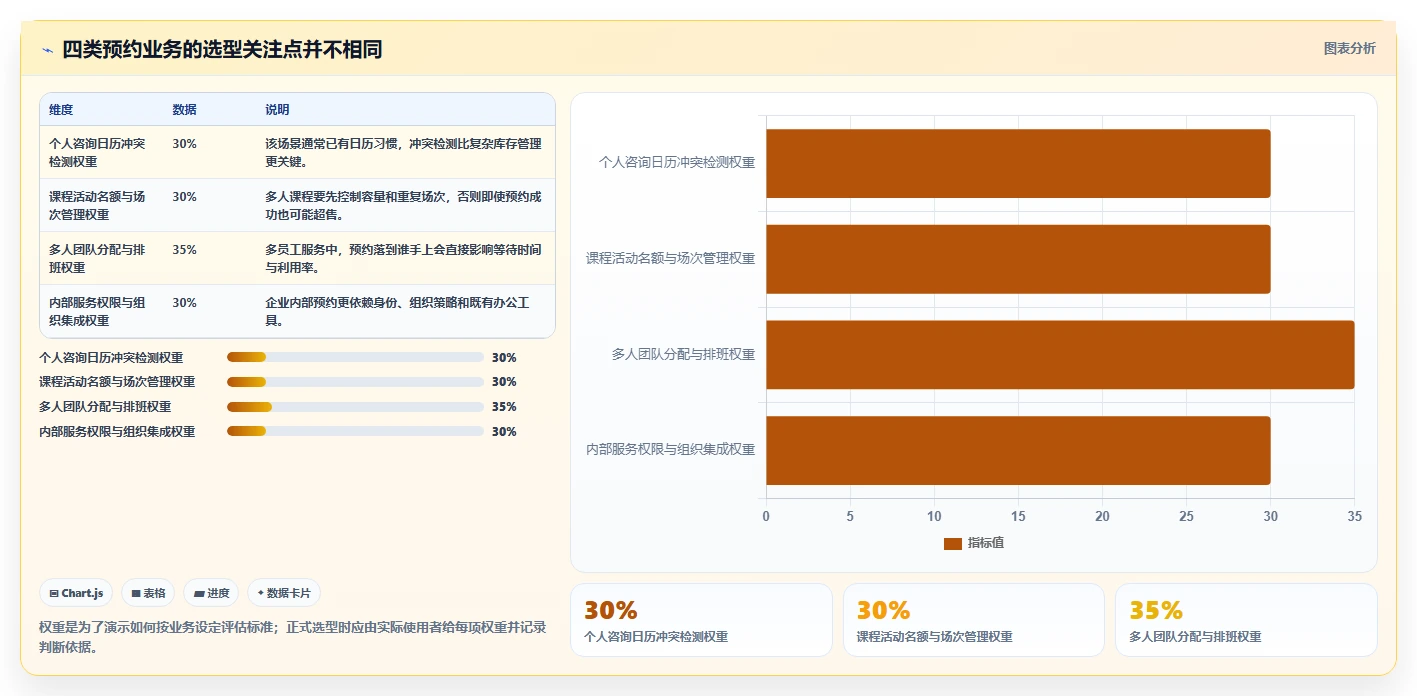Click the lightning icon beside the title
Image resolution: width=1417 pixels, height=696 pixels.
(47, 50)
